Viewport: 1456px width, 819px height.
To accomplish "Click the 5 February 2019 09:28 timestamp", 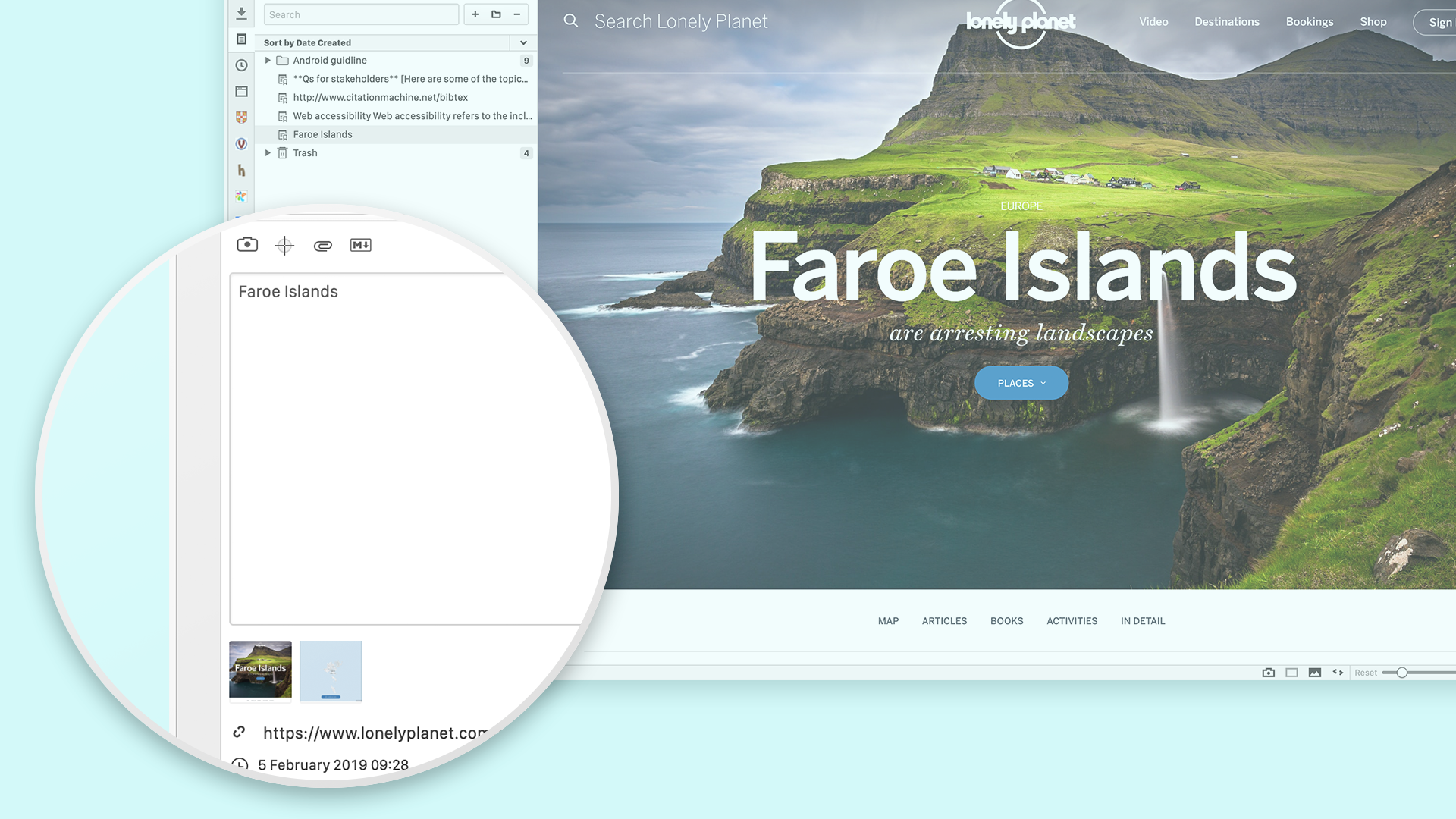I will click(x=333, y=764).
